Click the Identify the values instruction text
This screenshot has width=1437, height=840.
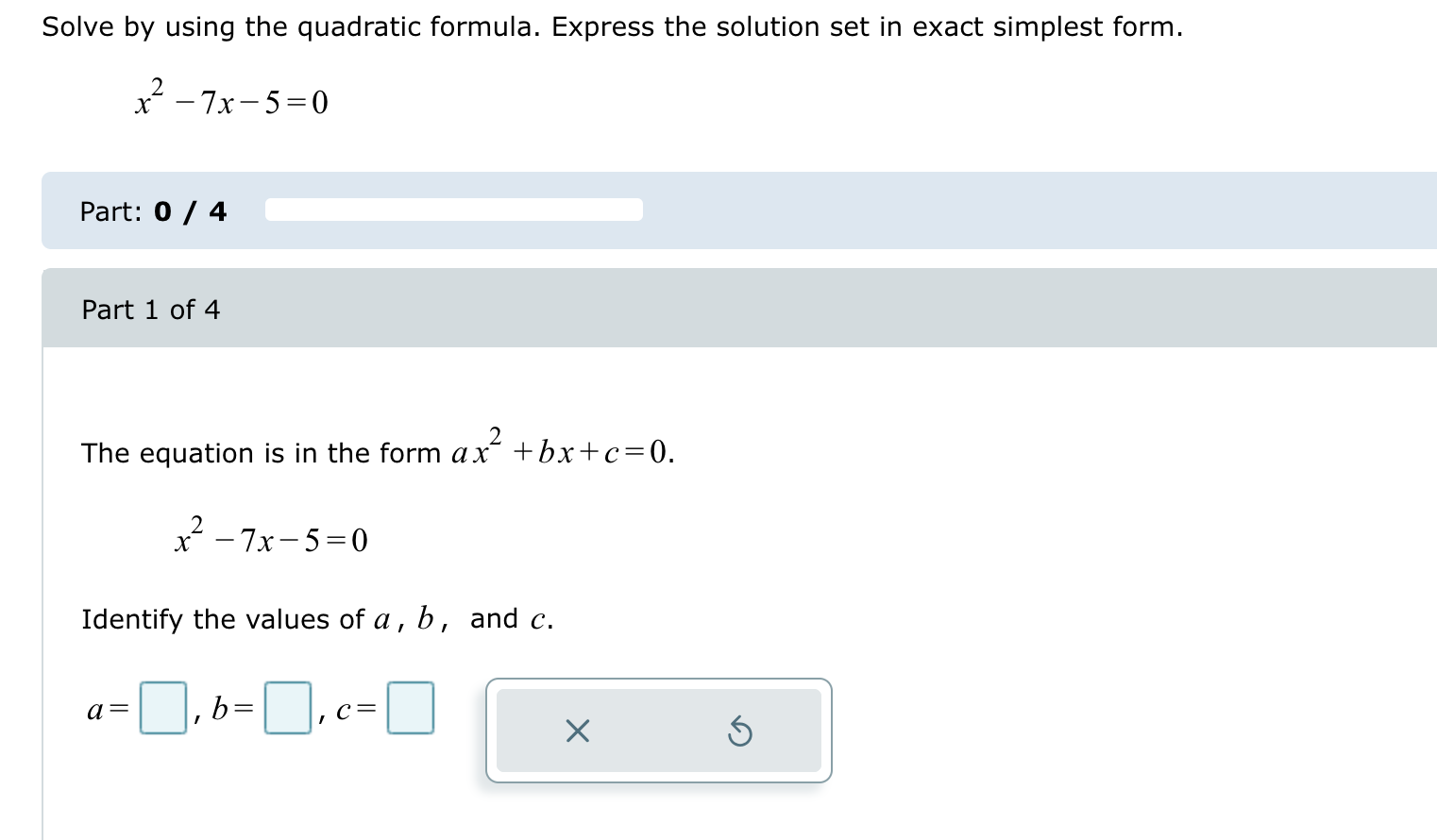317,618
